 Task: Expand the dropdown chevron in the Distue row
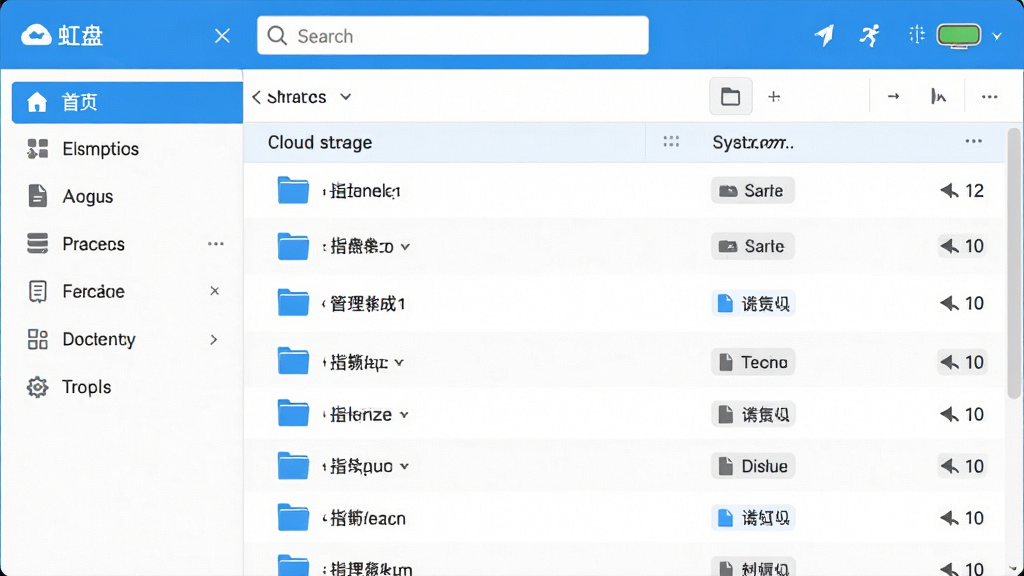[x=404, y=466]
